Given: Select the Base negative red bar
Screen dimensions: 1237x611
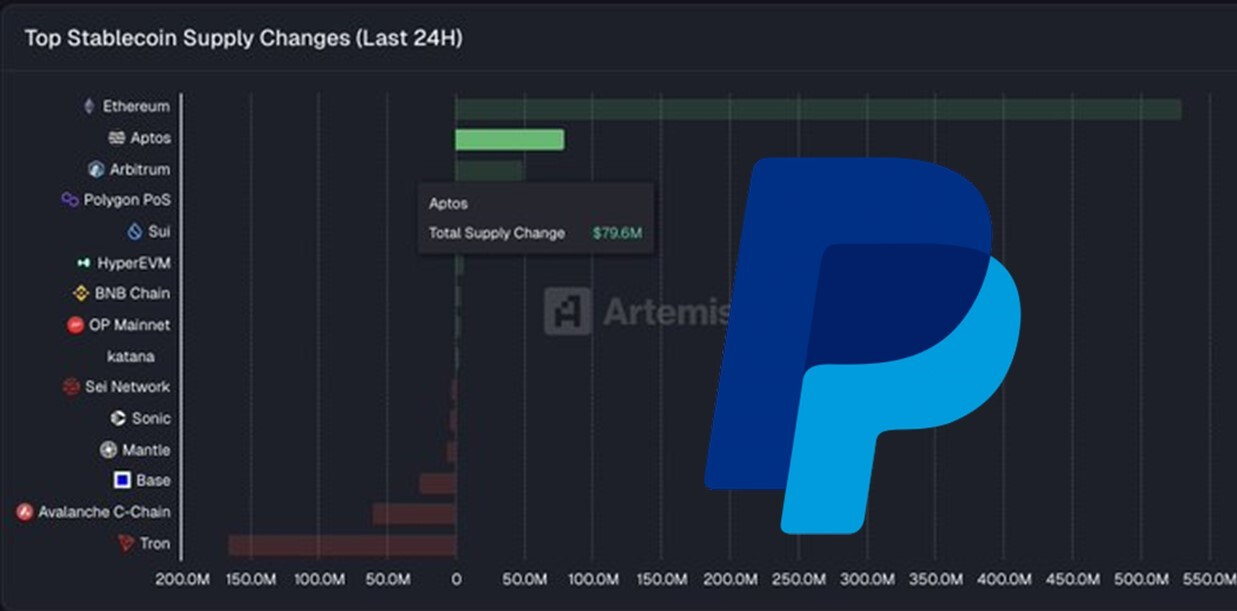Looking at the screenshot, I should pos(438,483).
